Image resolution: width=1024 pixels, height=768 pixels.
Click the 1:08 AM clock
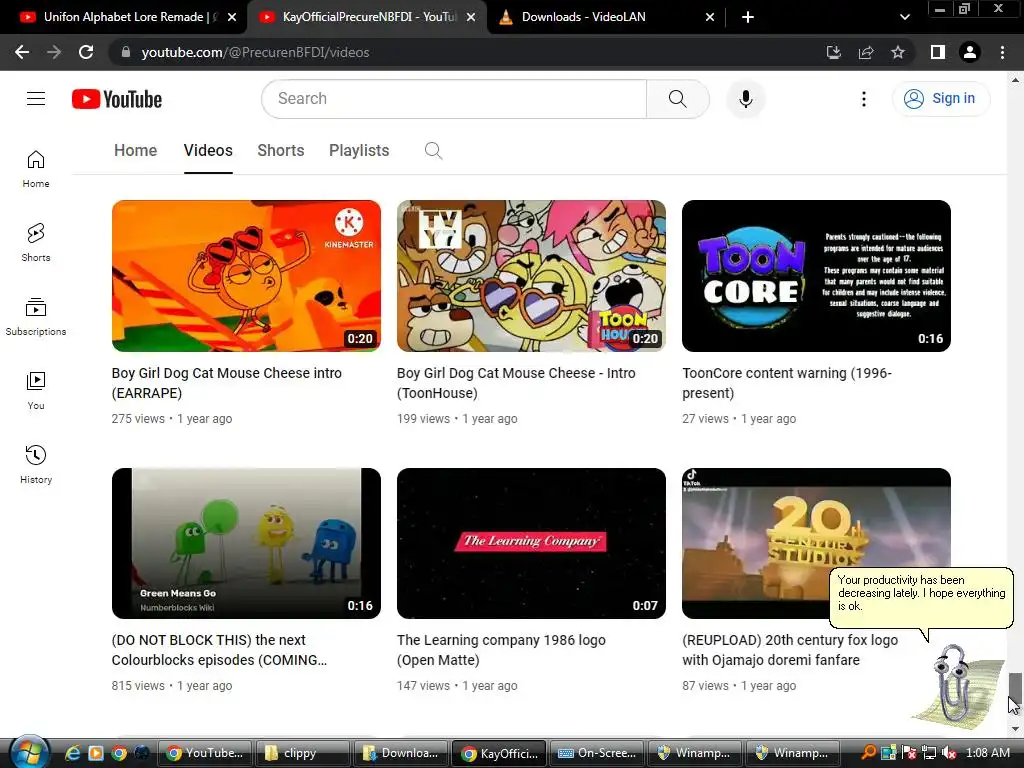tap(988, 753)
